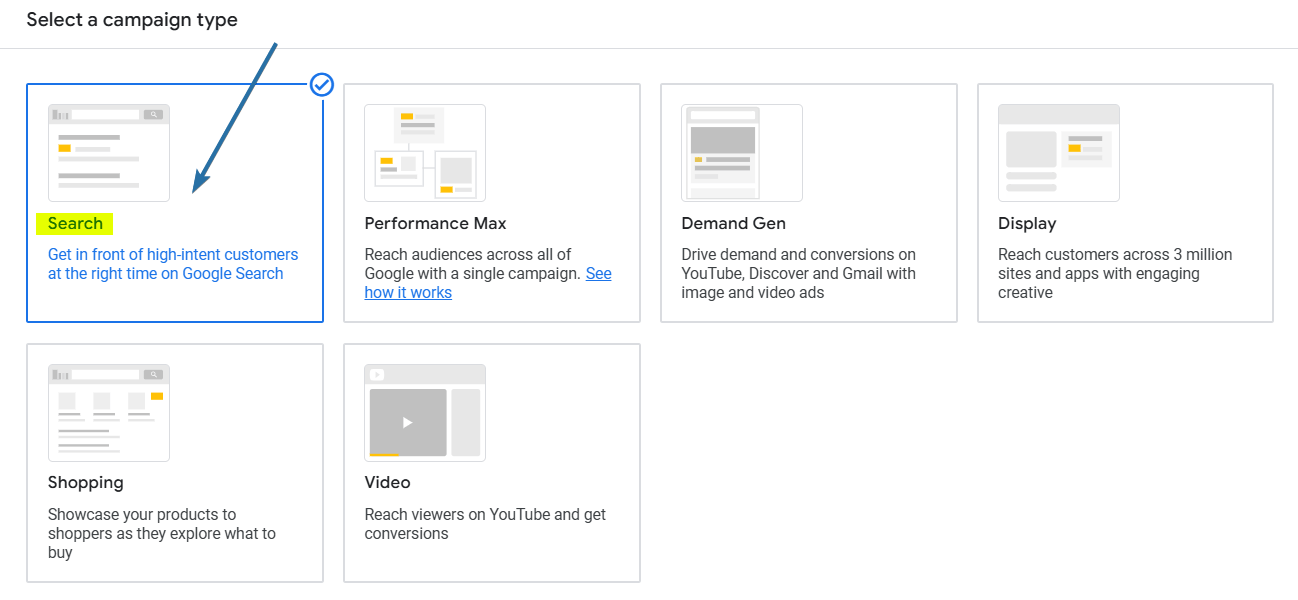
Task: Click the Demand Gen feed icon
Action: pos(742,152)
